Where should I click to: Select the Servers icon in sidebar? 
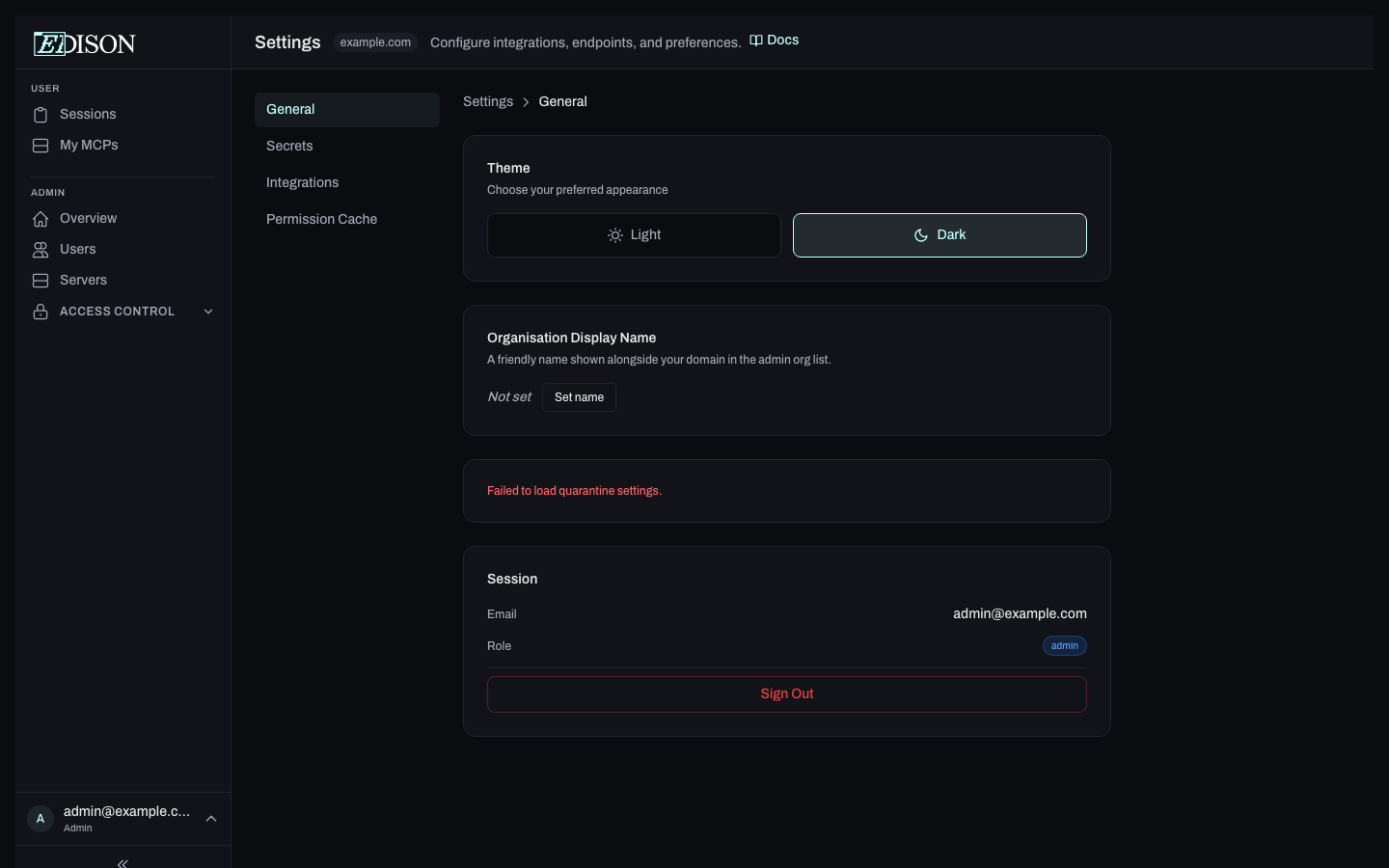click(x=40, y=280)
